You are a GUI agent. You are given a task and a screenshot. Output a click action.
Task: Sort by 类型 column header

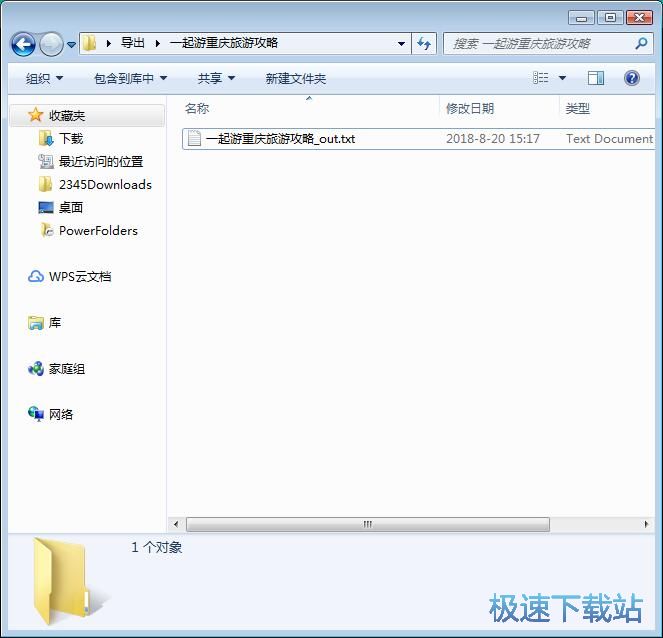(x=578, y=109)
